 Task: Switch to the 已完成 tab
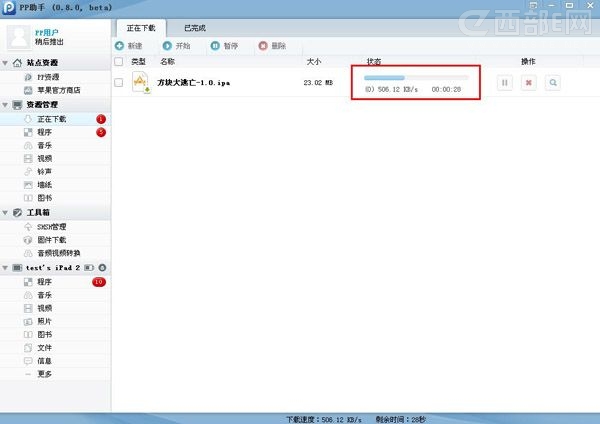tap(195, 28)
